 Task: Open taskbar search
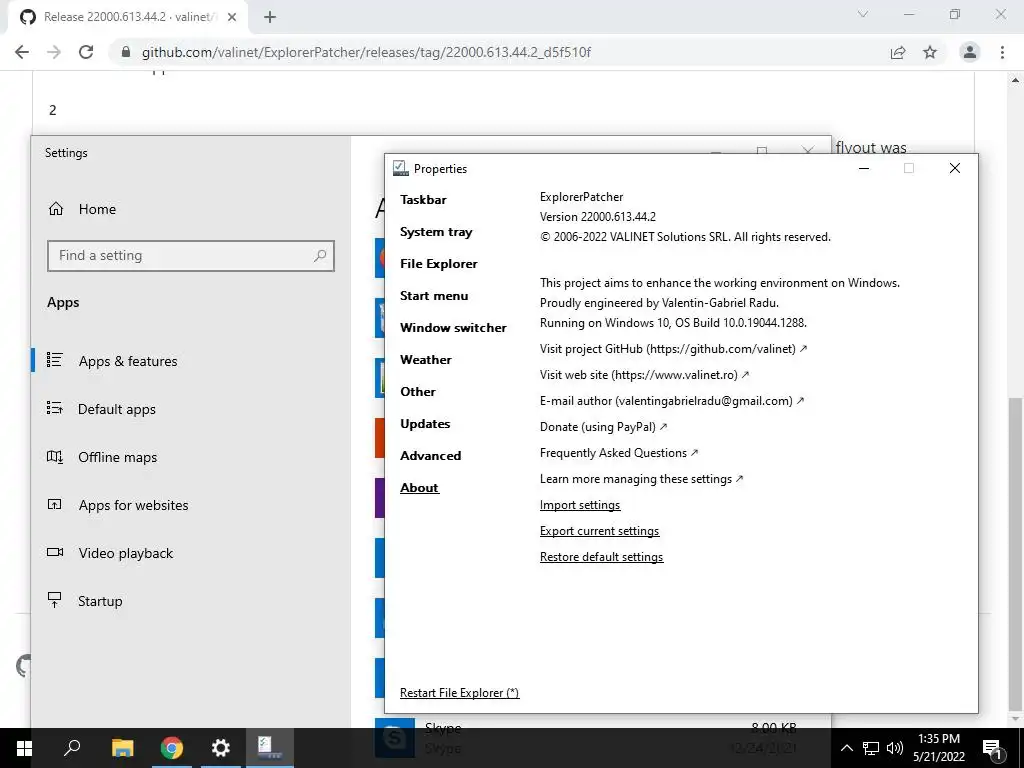(72, 748)
